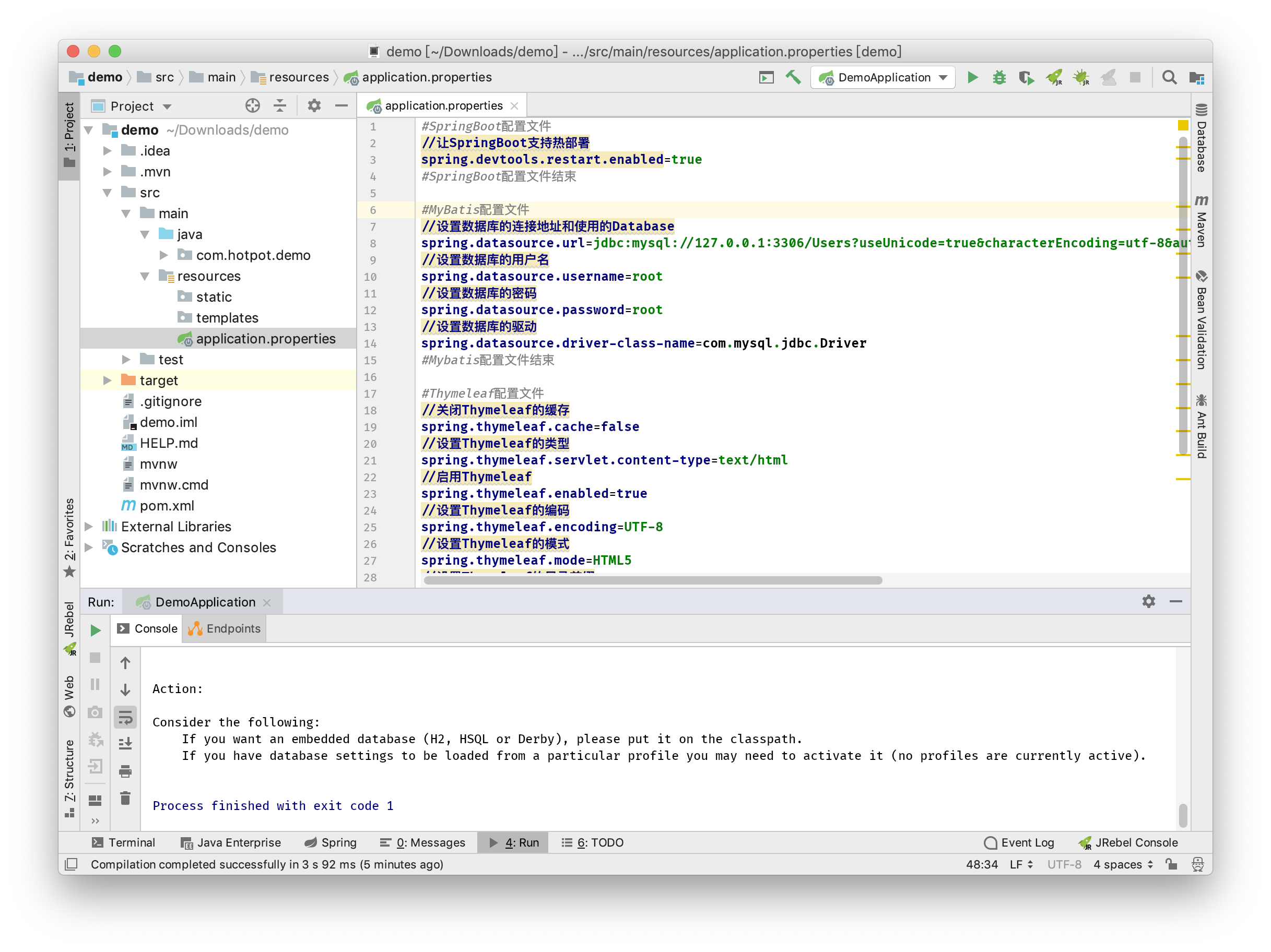Viewport: 1271px width, 952px height.
Task: Open the DemoApplication run configuration dropdown
Action: click(x=882, y=78)
